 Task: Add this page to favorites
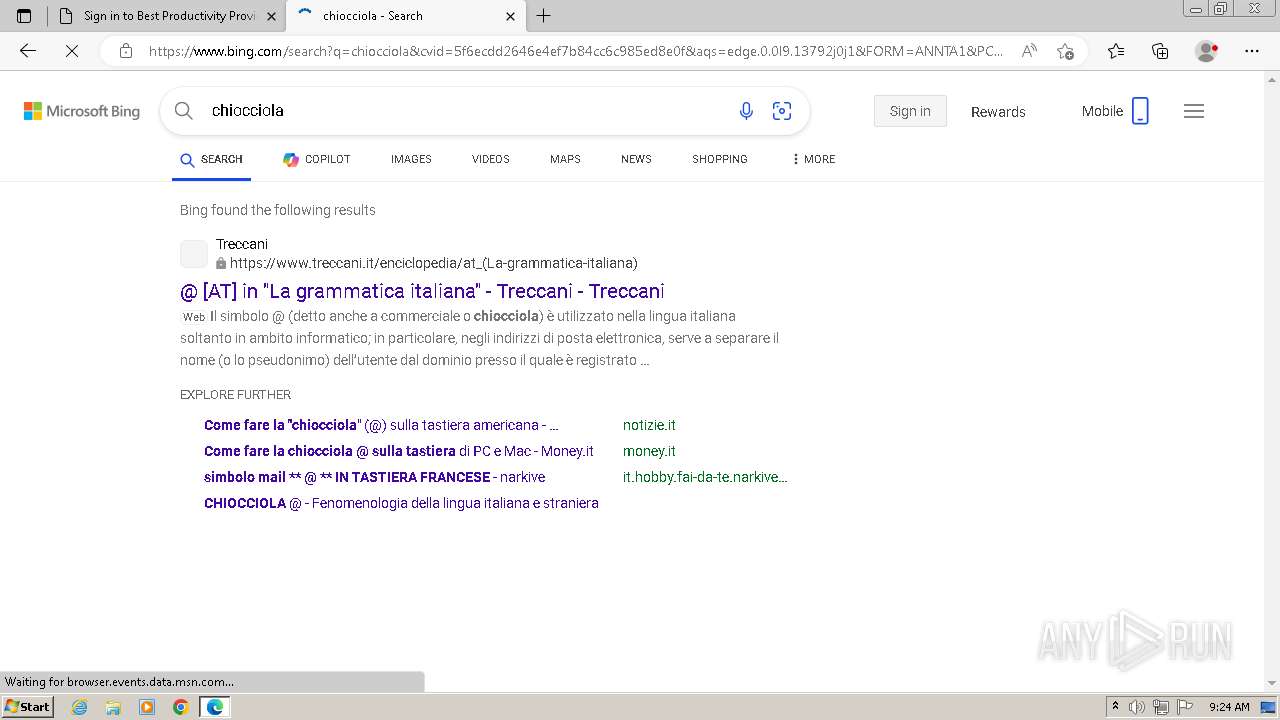tap(1065, 51)
